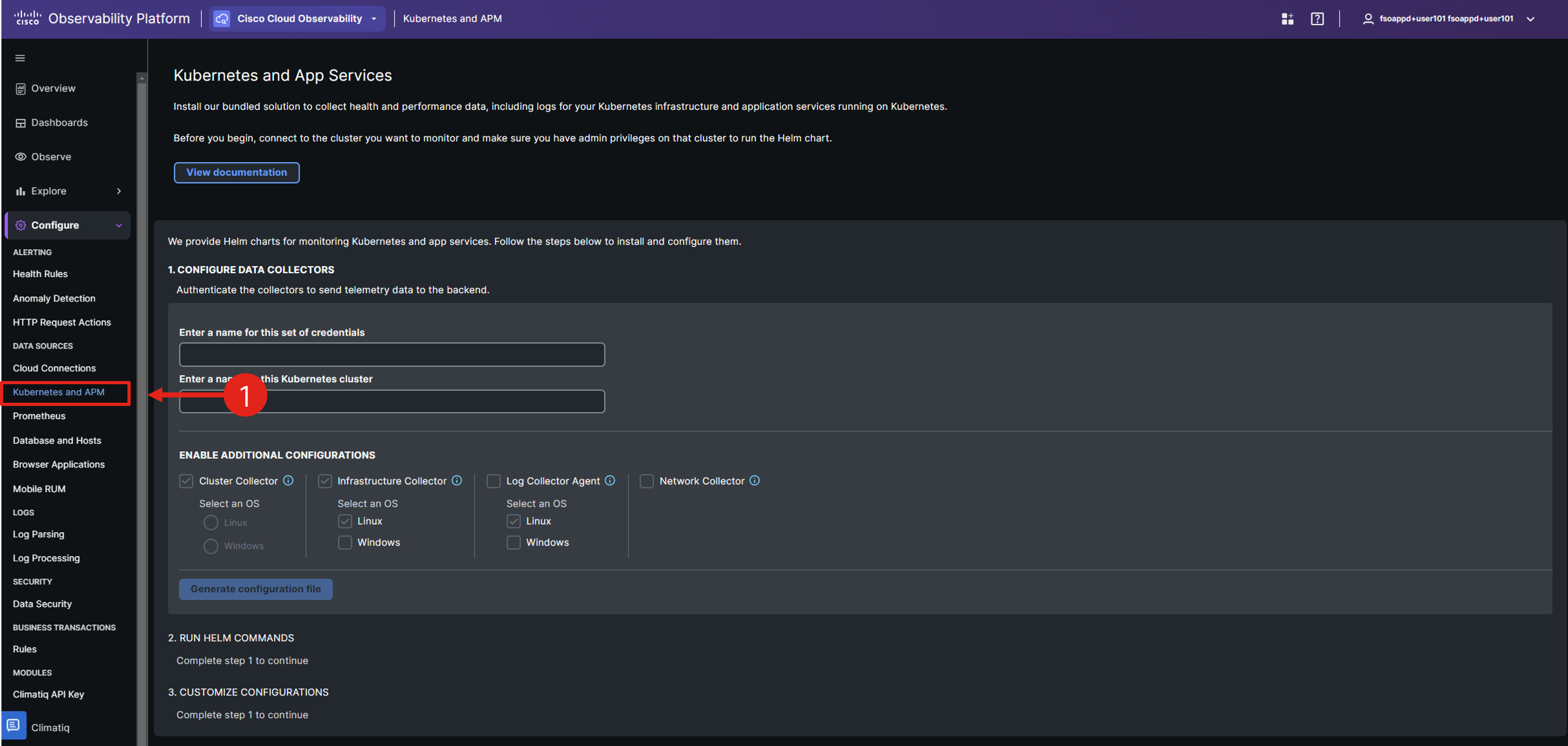Check Windows under Infrastructure Collector
The height and width of the screenshot is (746, 1568).
(345, 542)
